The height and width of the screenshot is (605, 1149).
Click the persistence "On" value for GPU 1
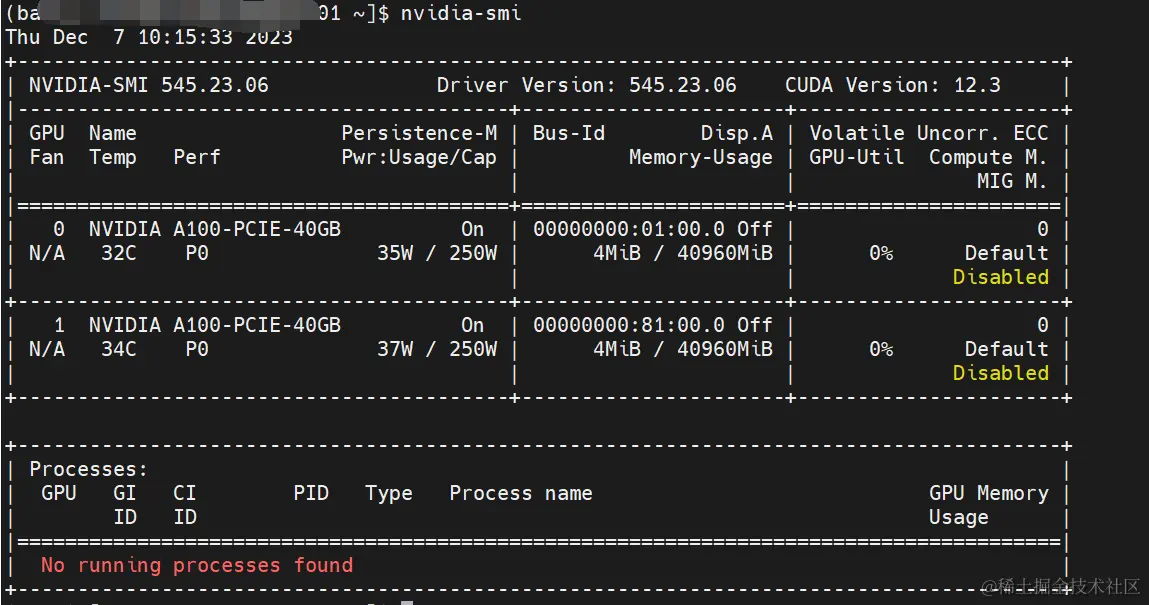click(473, 325)
